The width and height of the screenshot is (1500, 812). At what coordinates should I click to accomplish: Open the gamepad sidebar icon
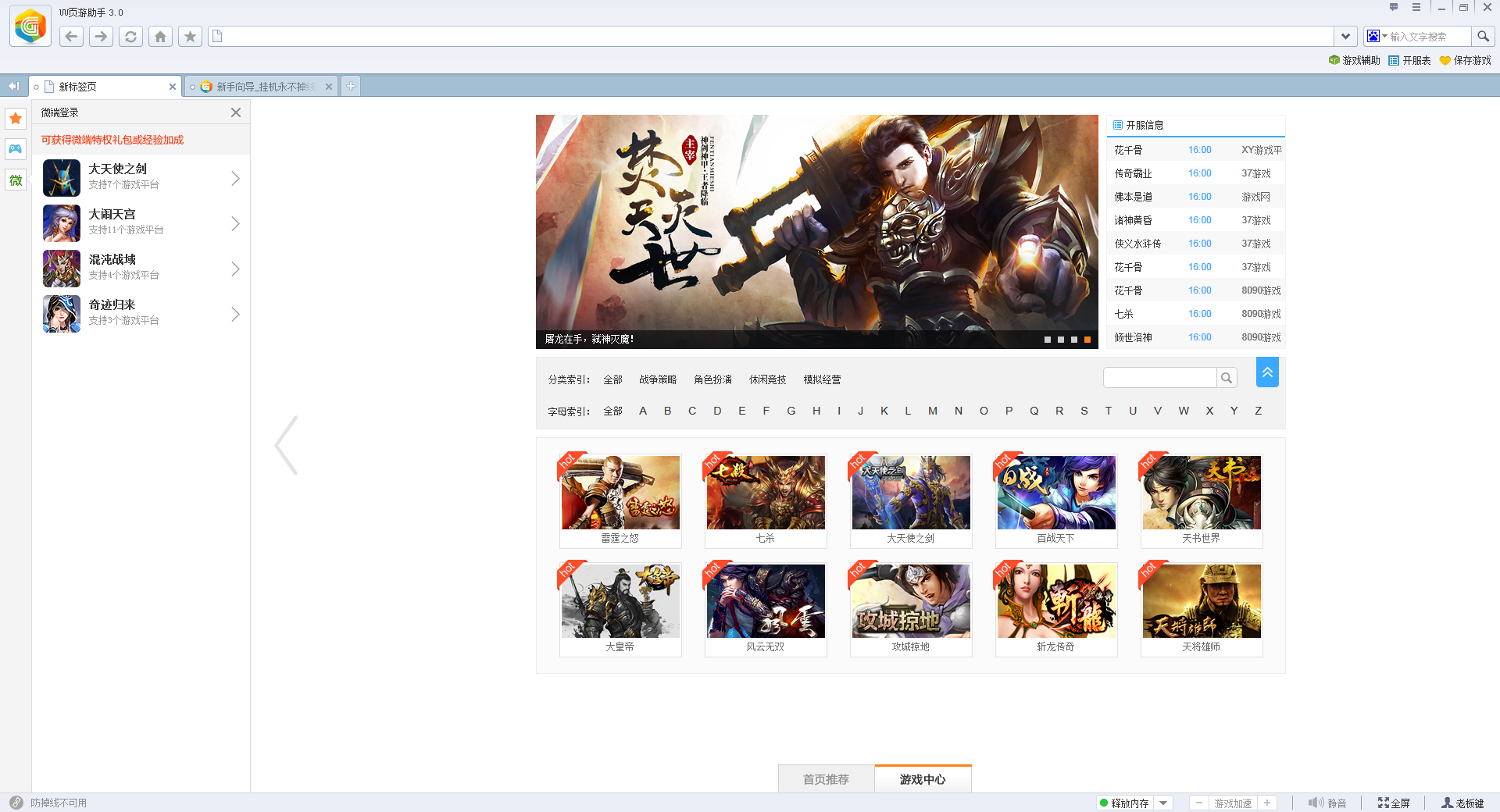(x=16, y=149)
